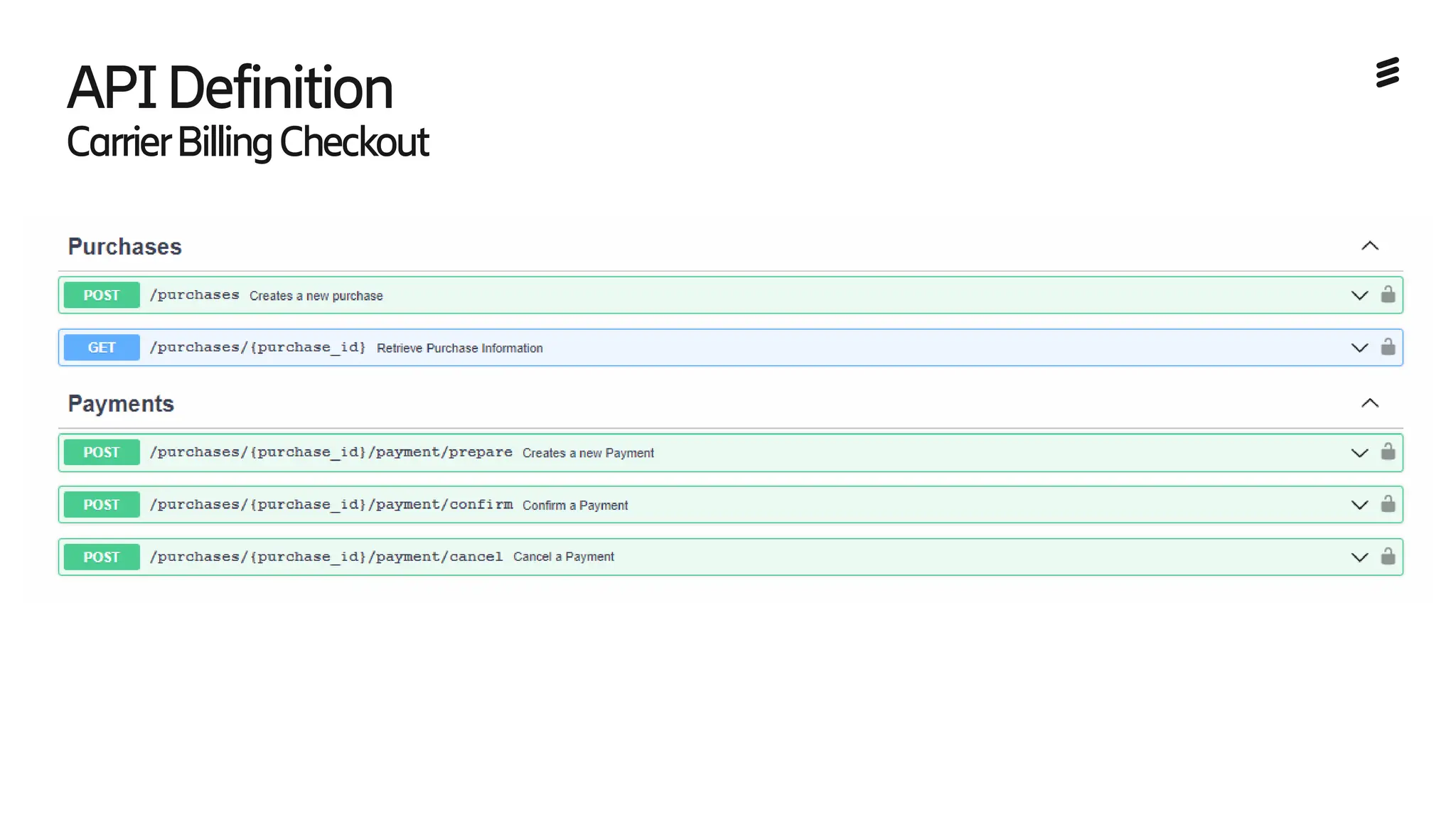Expand GET purchase information endpoint arrow
1456x819 pixels.
click(x=1359, y=348)
